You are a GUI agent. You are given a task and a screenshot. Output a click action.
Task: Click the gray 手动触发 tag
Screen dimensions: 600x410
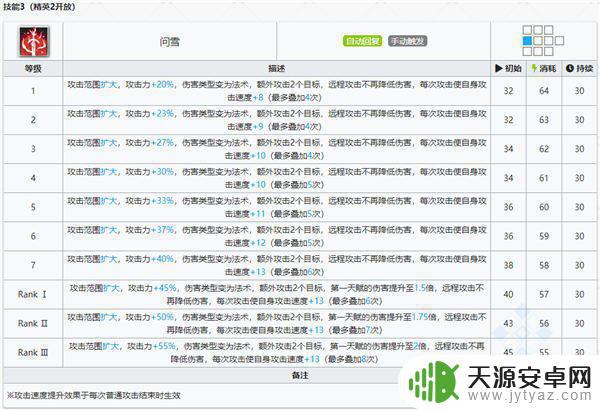408,41
